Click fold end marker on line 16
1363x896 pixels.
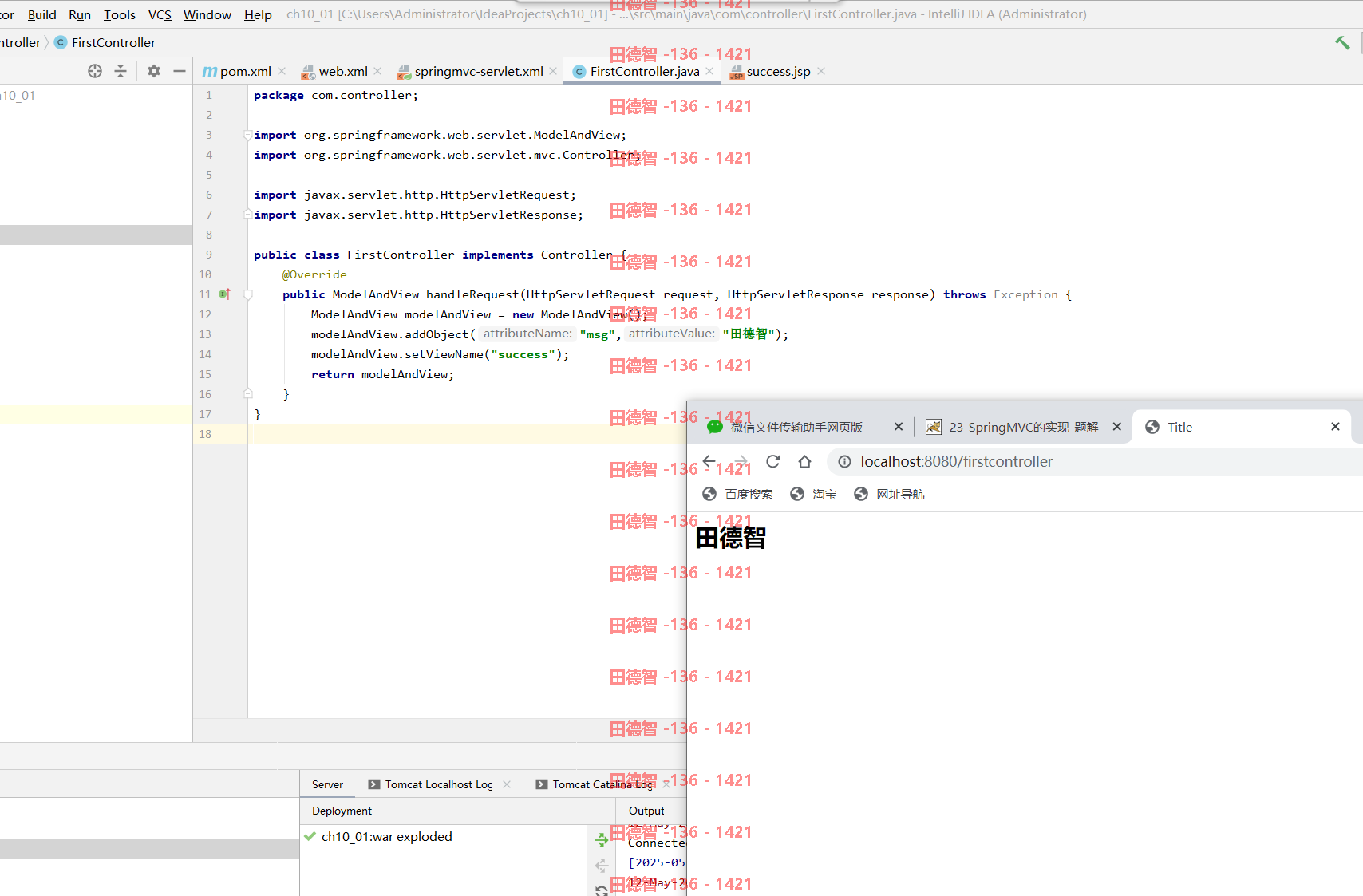[x=247, y=394]
